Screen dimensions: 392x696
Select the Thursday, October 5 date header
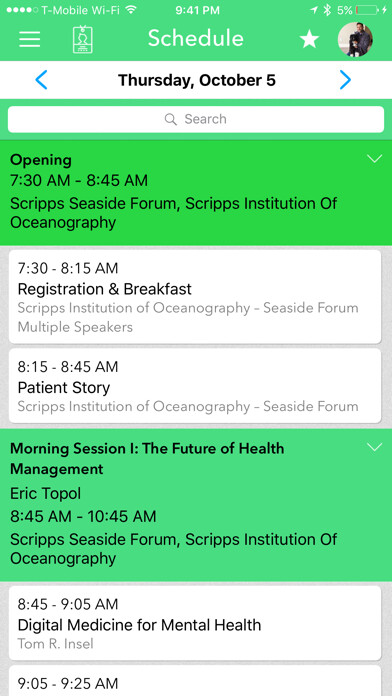pyautogui.click(x=197, y=80)
